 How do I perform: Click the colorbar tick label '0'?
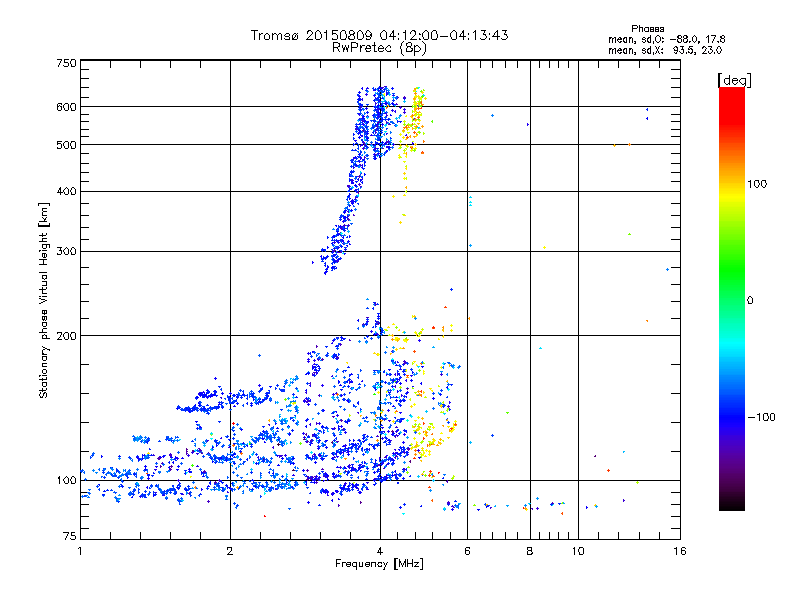click(x=750, y=301)
